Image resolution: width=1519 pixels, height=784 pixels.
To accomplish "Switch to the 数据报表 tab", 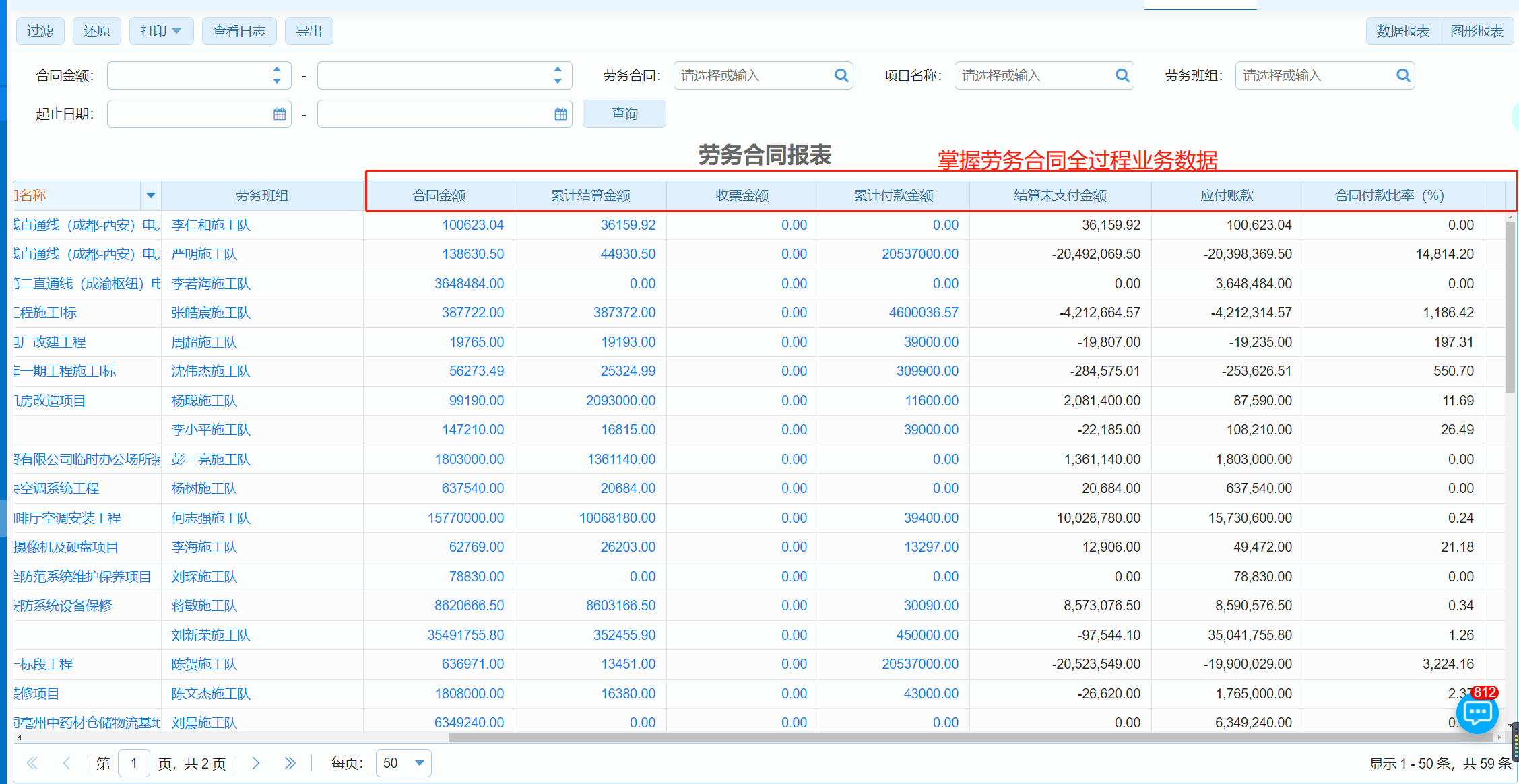I will coord(1402,31).
